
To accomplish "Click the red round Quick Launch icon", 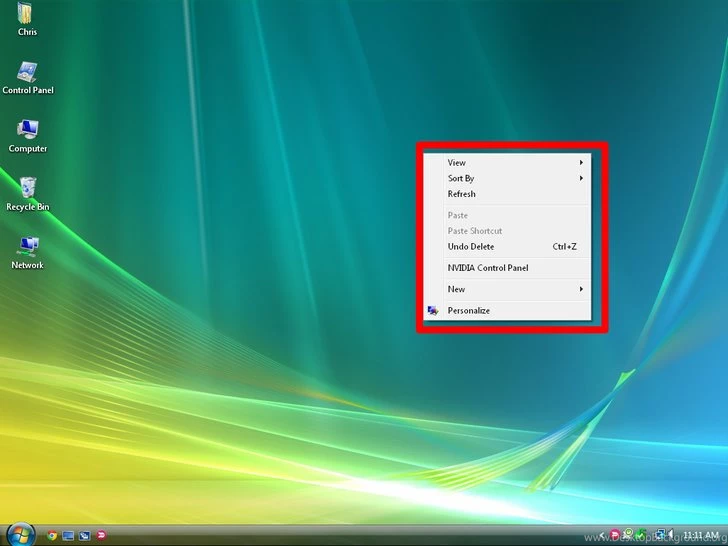I will [x=101, y=535].
